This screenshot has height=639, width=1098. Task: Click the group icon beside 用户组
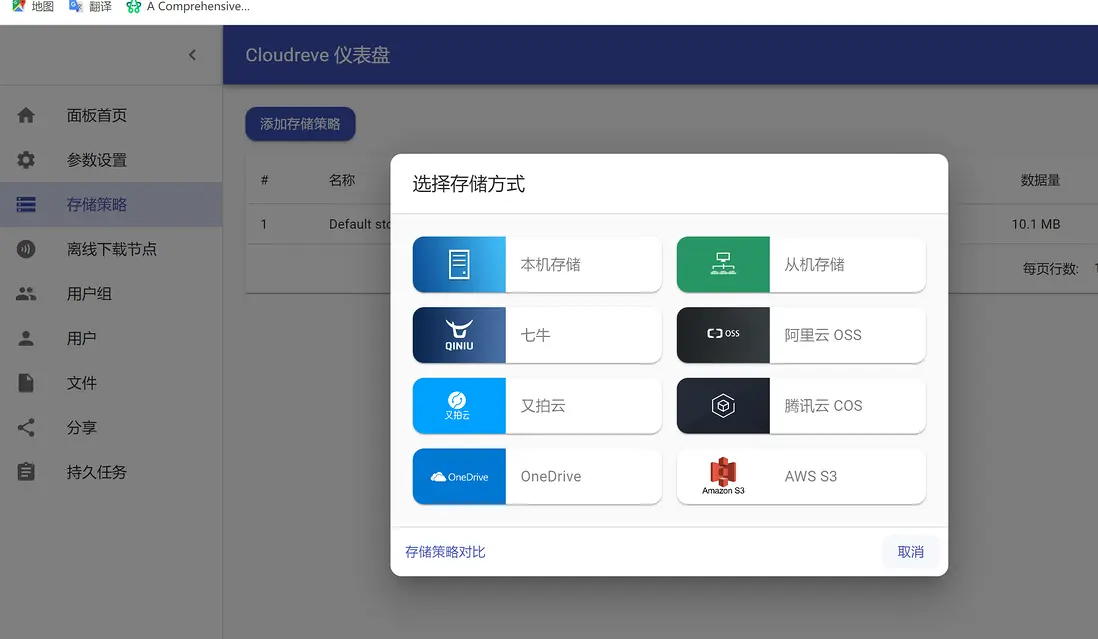(26, 294)
